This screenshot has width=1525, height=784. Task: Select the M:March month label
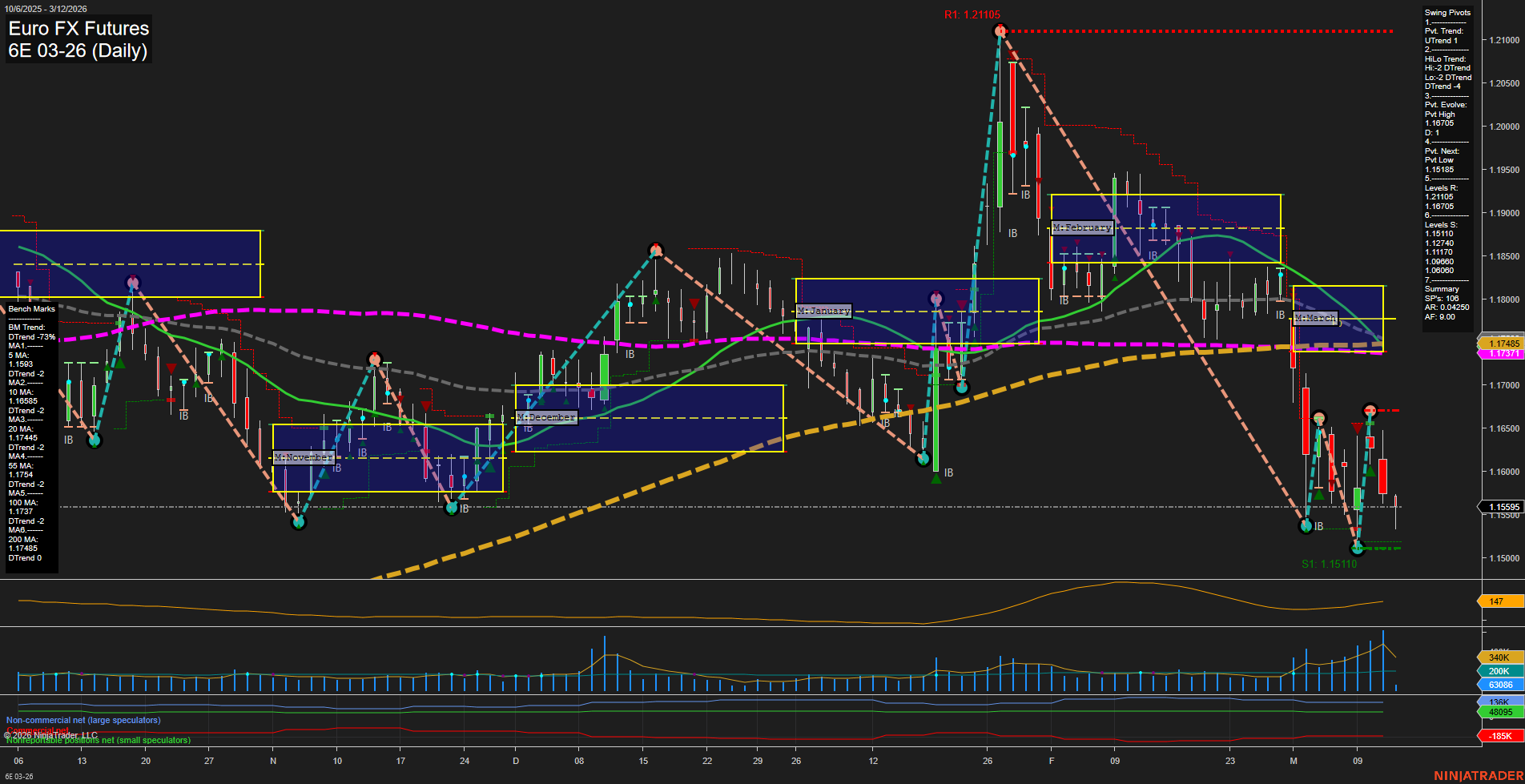1315,318
